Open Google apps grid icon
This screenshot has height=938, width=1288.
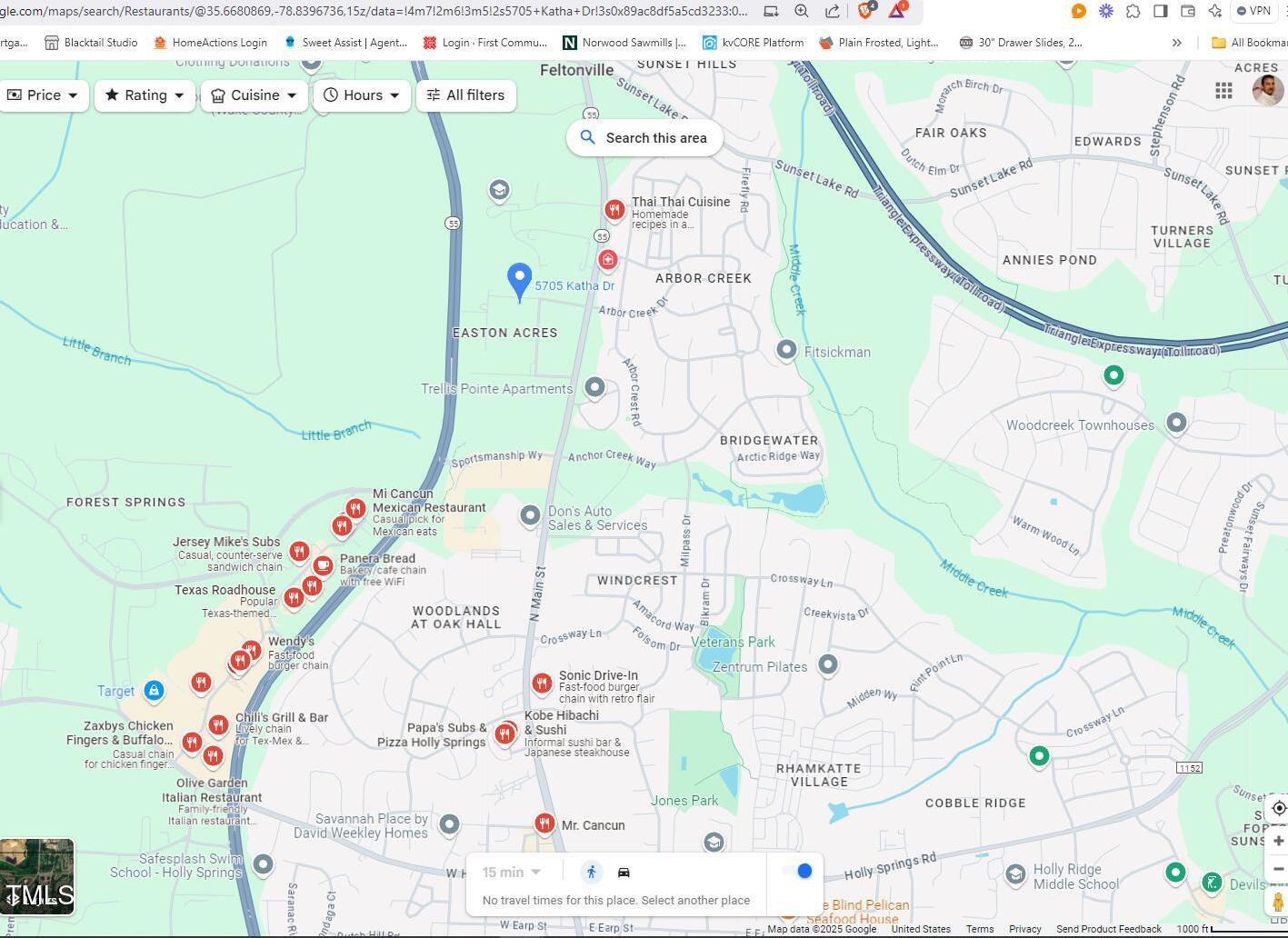click(x=1223, y=90)
